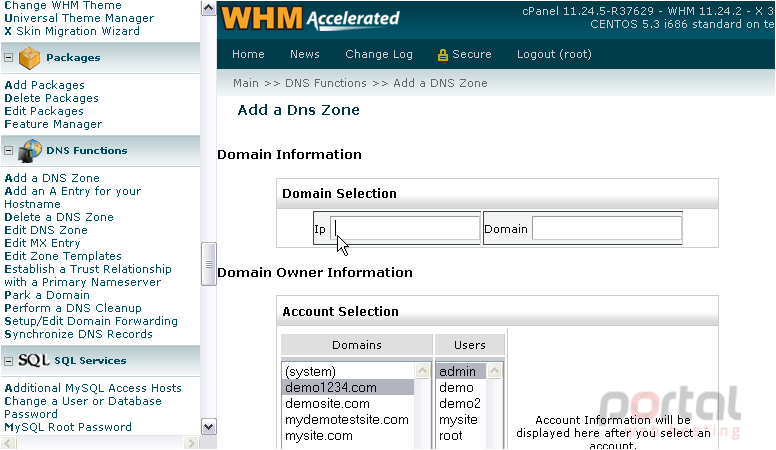Select (system) in Domains list
Screen dimensions: 776x450
pos(348,371)
